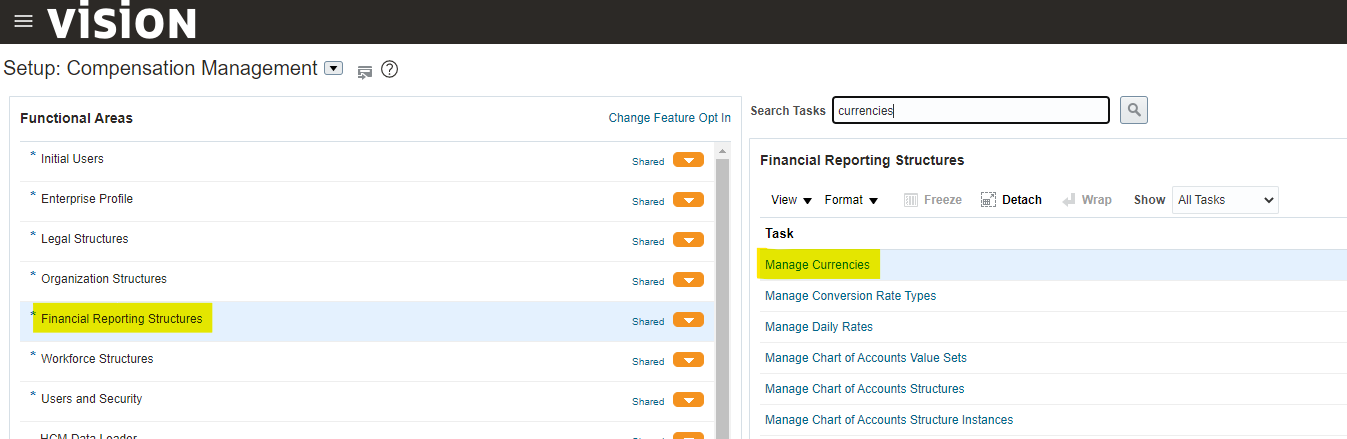Click the Change Feature Opt In link
Image resolution: width=1347 pixels, height=439 pixels.
669,118
